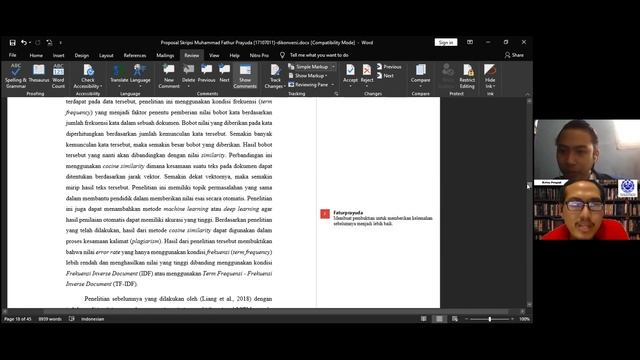Open Word Count
This screenshot has height=360, width=640.
(58, 76)
